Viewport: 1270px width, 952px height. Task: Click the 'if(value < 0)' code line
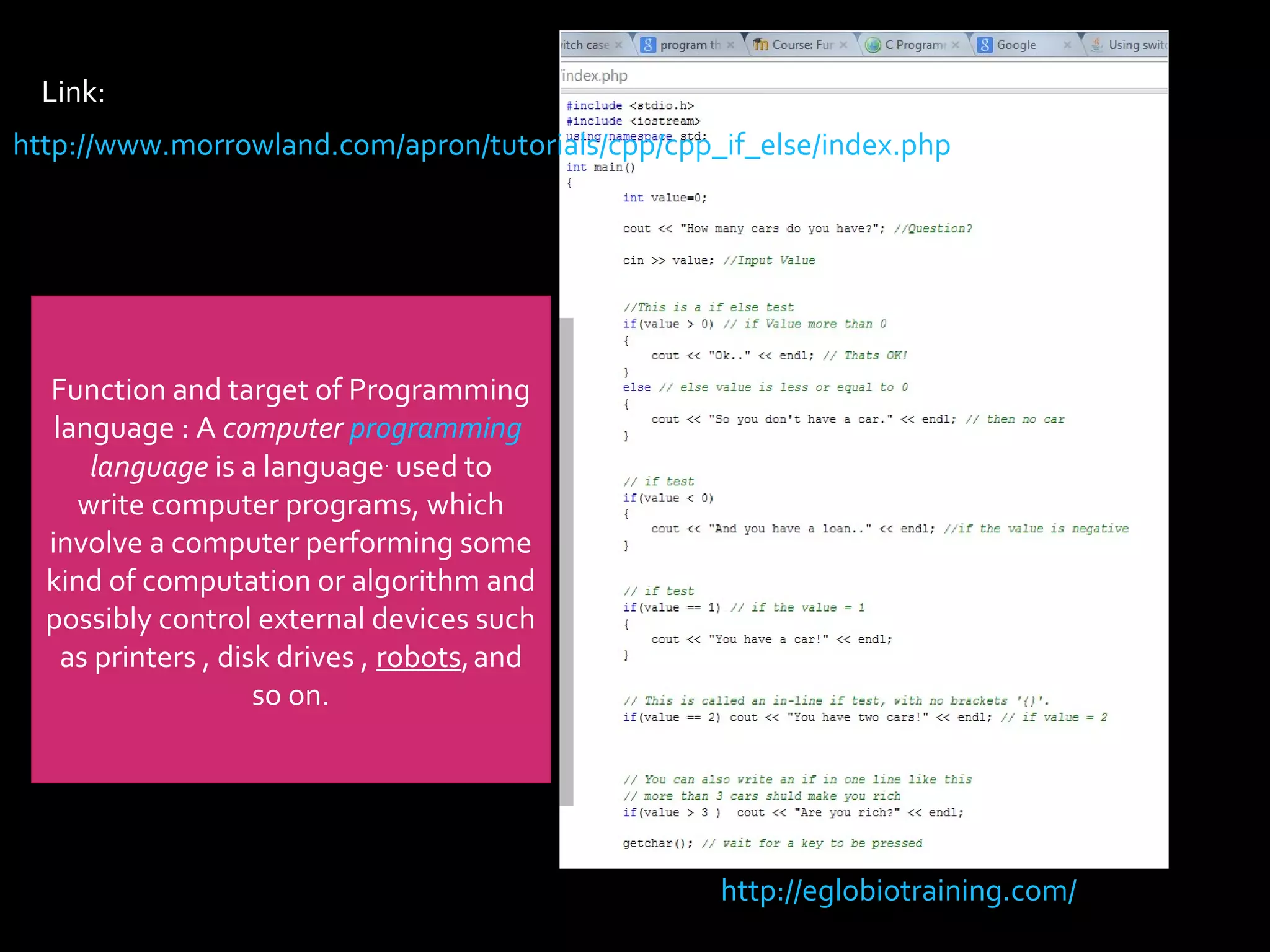point(668,498)
